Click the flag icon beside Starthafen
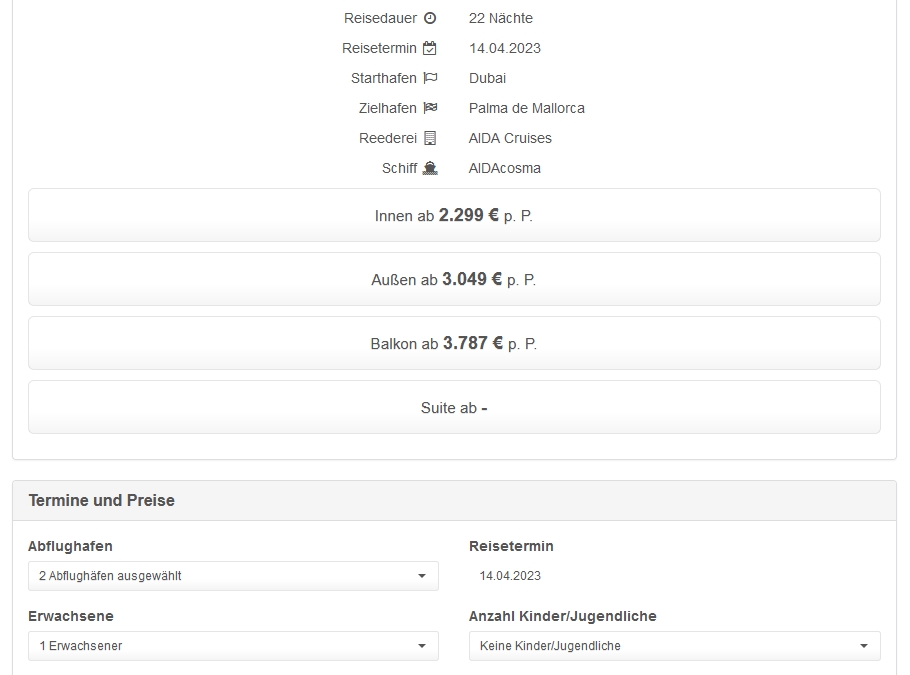Screen dimensions: 910x675 430,78
